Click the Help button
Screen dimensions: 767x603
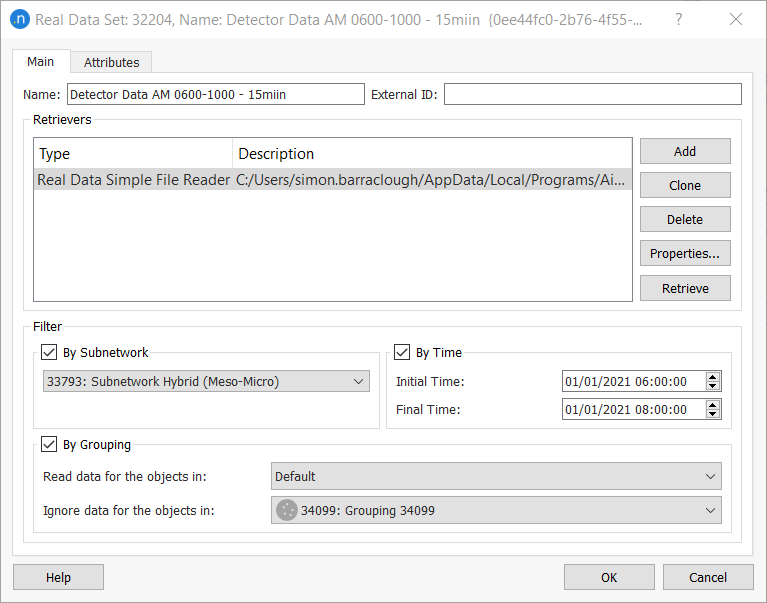coord(58,577)
